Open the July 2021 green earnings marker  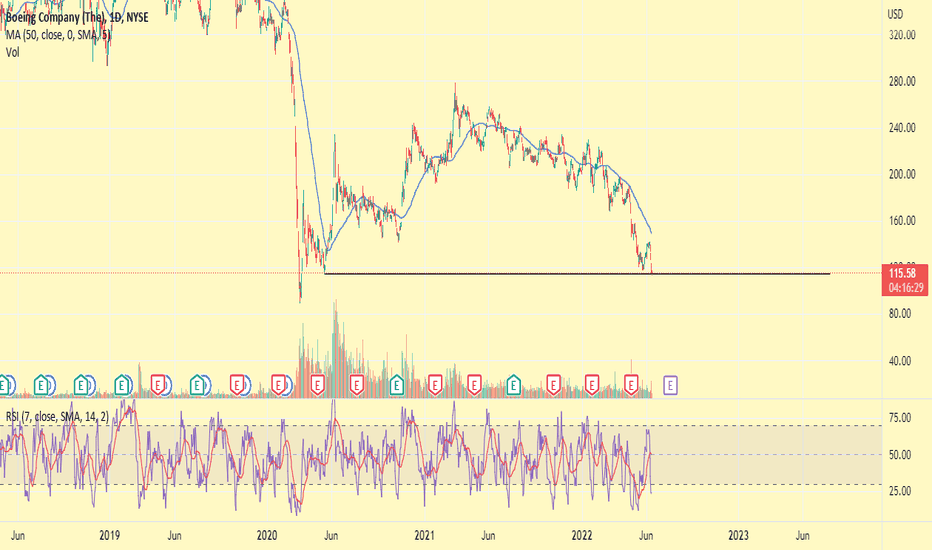(x=514, y=385)
